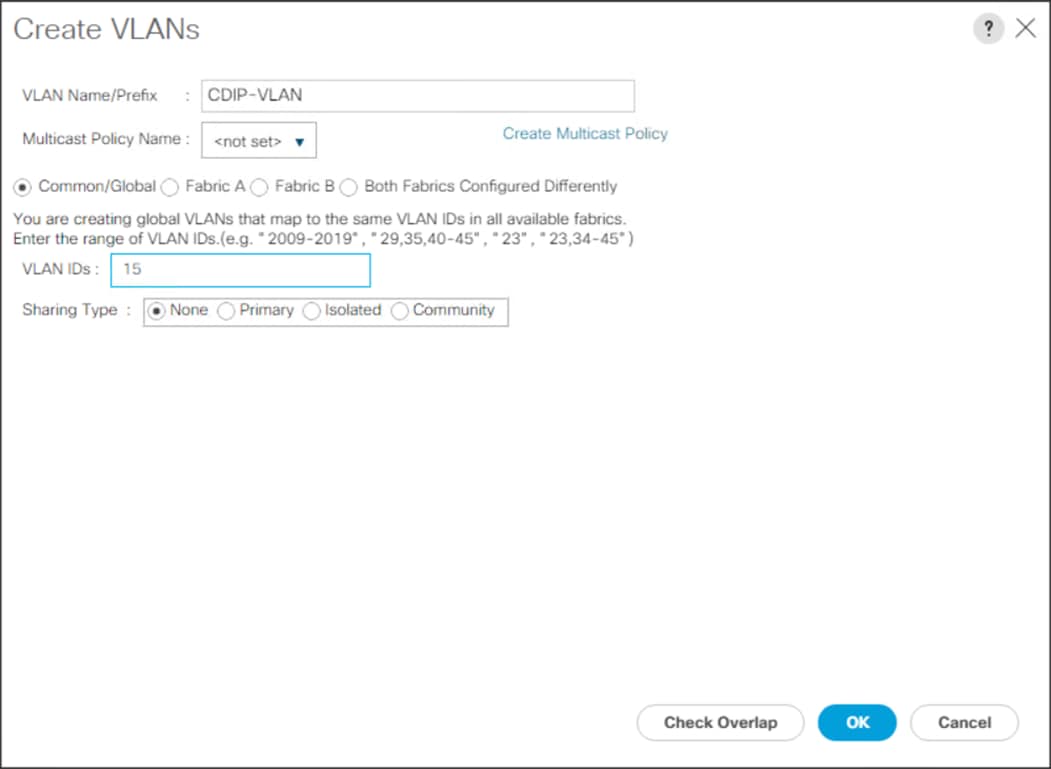Open the help icon in the dialog header
The width and height of the screenshot is (1051, 769).
[988, 28]
